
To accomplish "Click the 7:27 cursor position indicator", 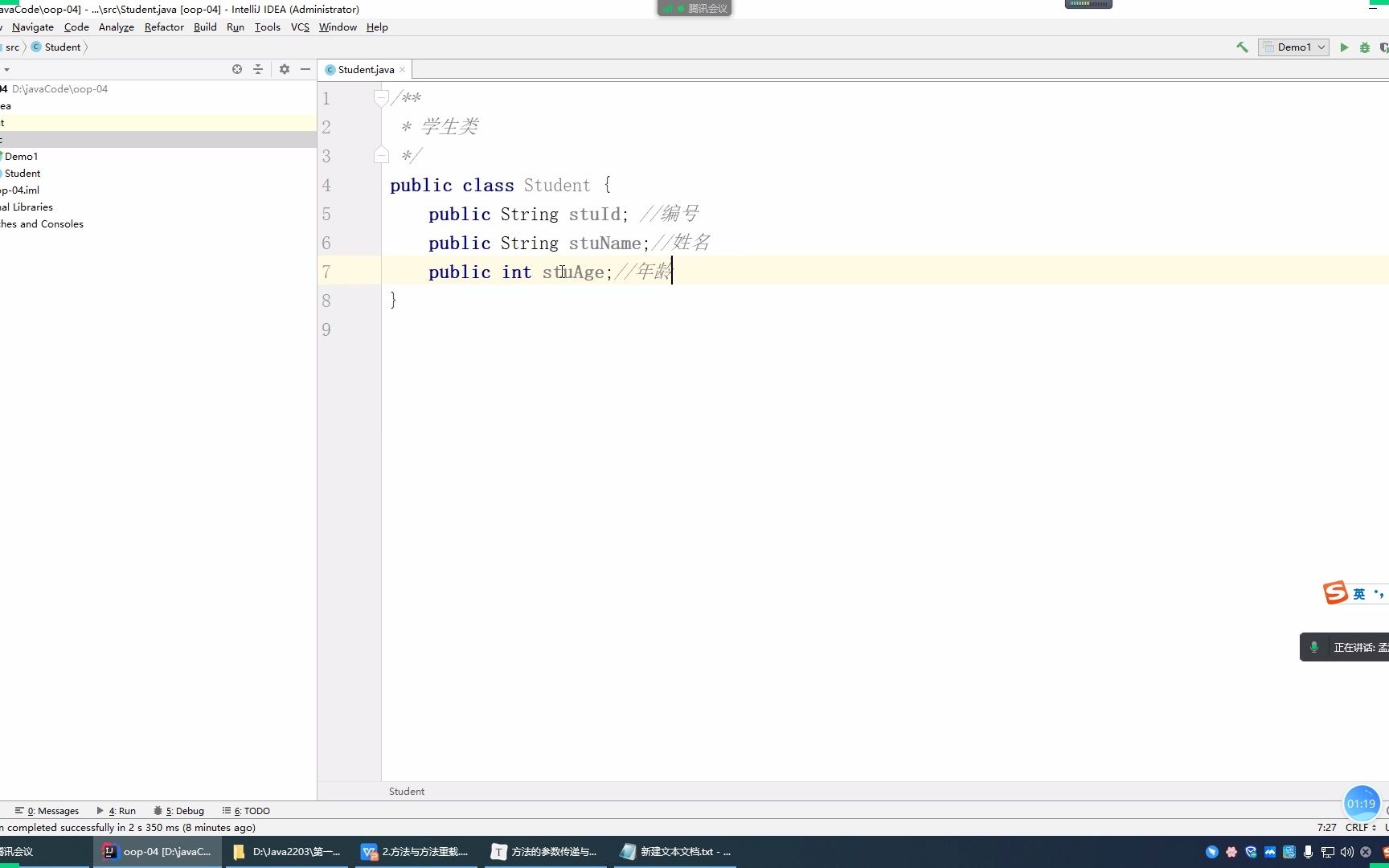I will pos(1327,827).
